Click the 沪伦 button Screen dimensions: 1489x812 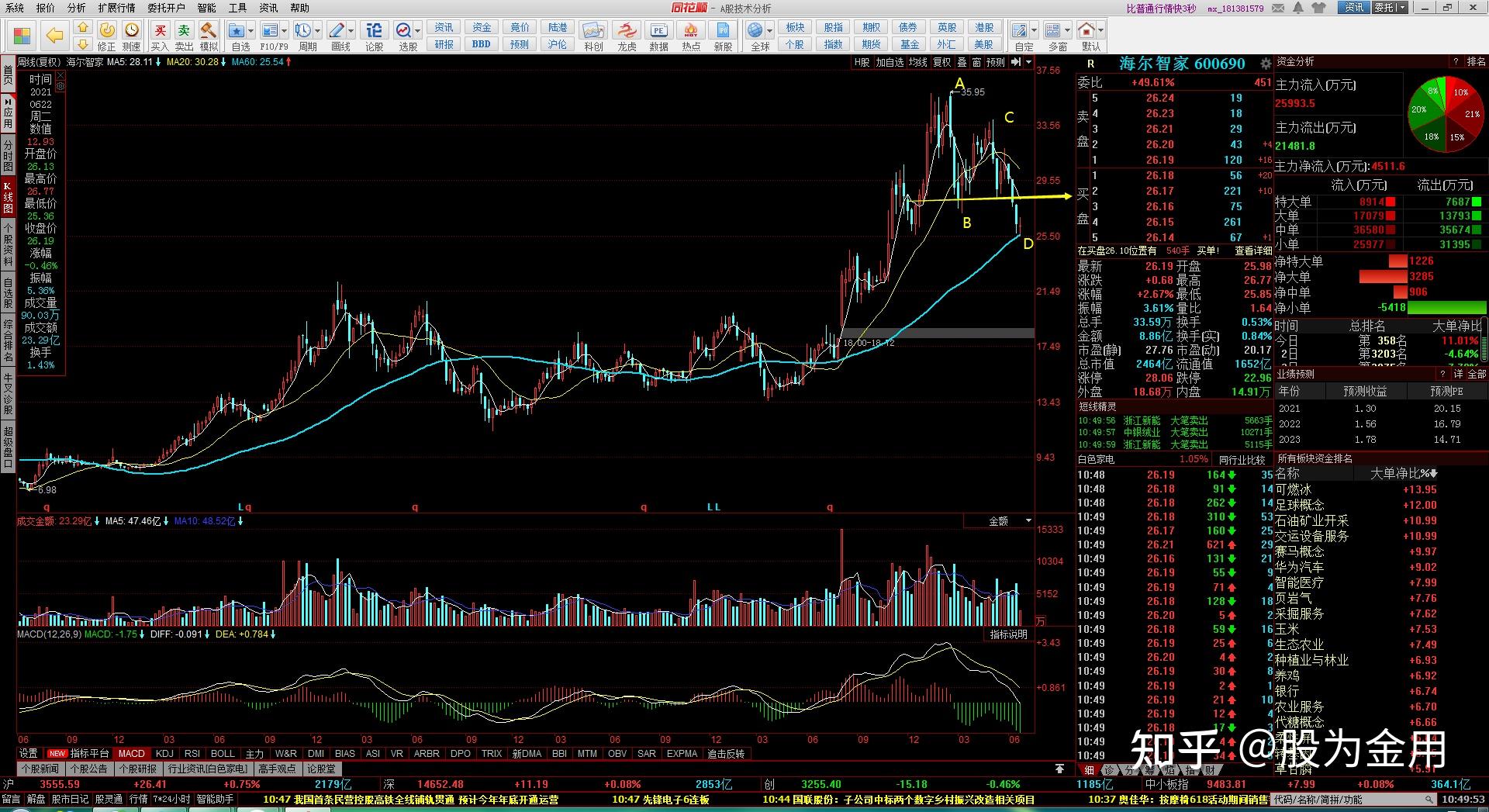557,44
